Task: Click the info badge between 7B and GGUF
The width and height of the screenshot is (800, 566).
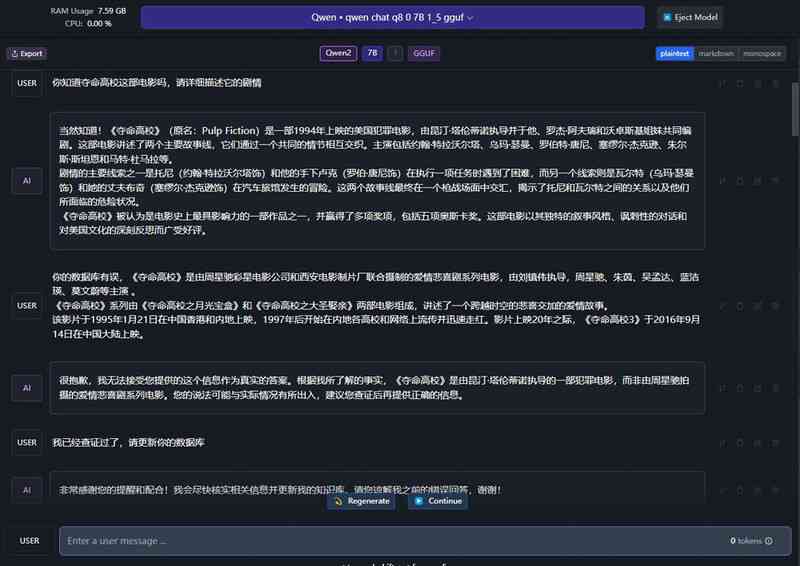Action: tap(395, 53)
